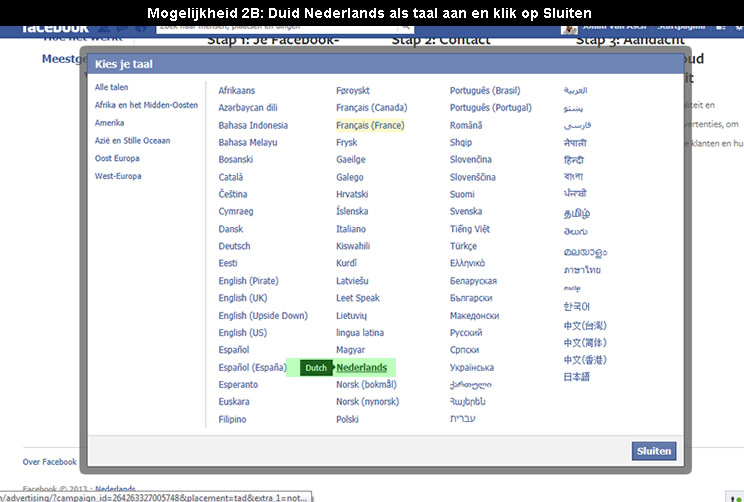Pick Shqip language

(x=461, y=142)
